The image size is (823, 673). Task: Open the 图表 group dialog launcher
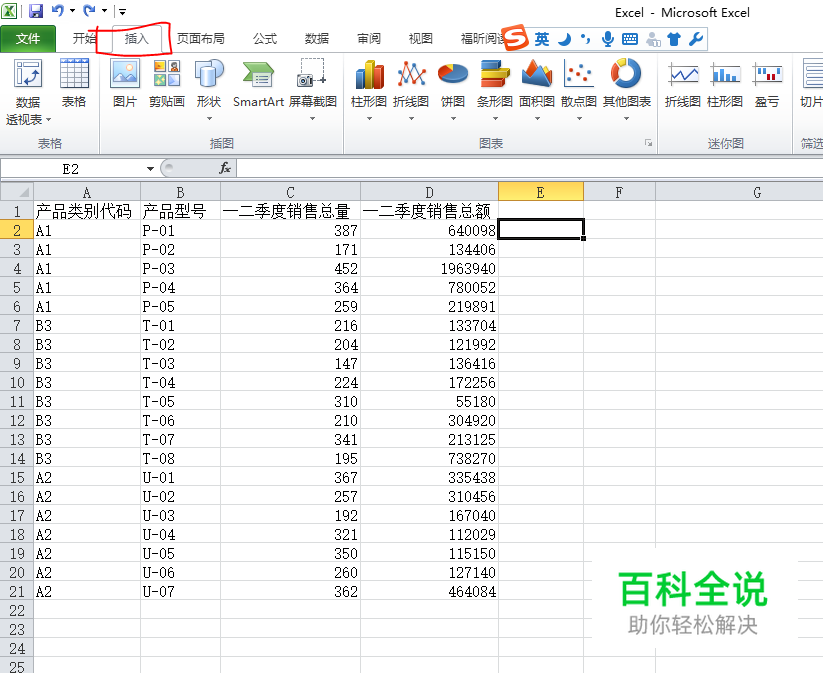click(649, 143)
